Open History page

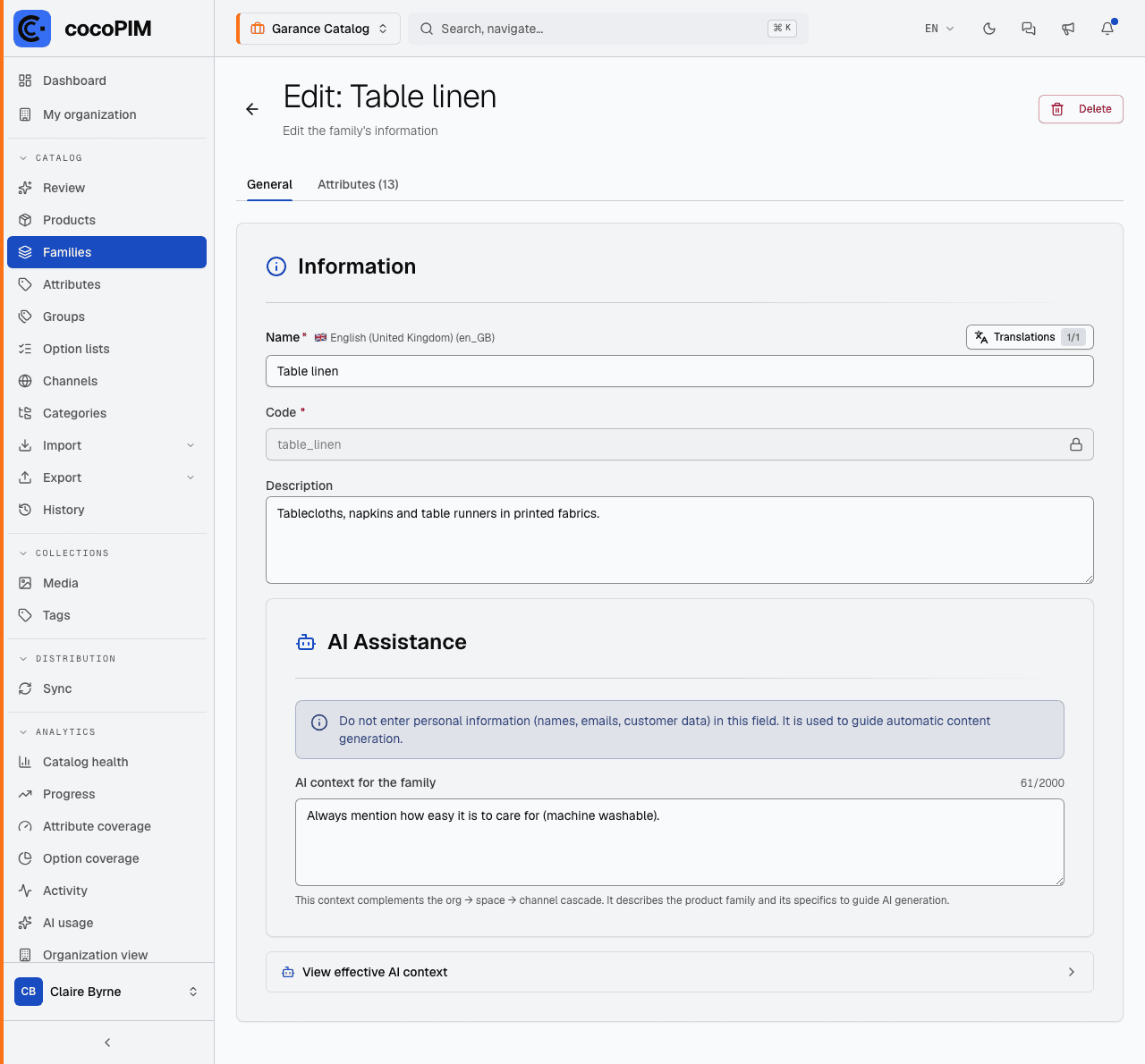107,510
